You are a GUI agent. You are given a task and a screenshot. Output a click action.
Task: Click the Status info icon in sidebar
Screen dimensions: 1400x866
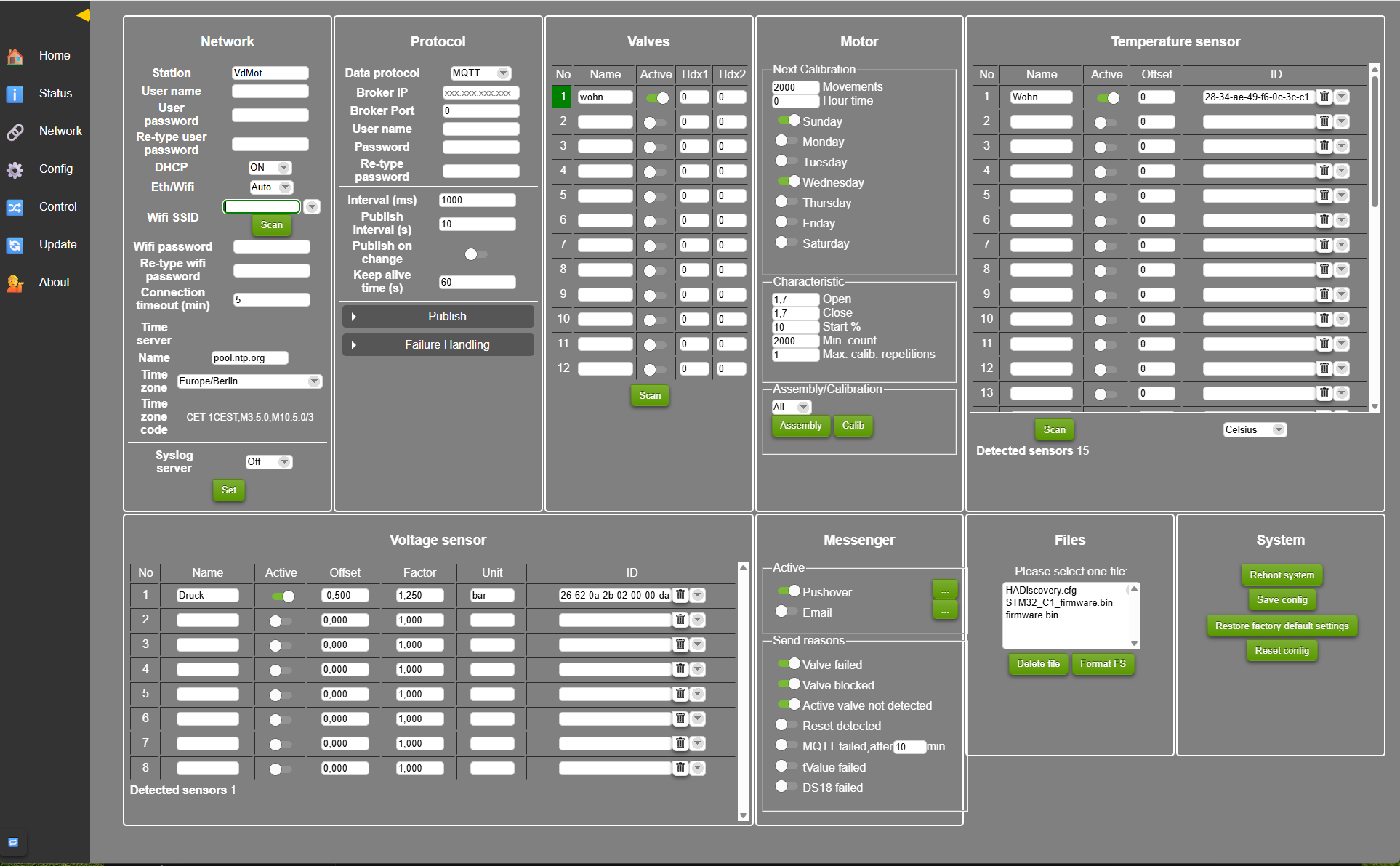tap(15, 94)
